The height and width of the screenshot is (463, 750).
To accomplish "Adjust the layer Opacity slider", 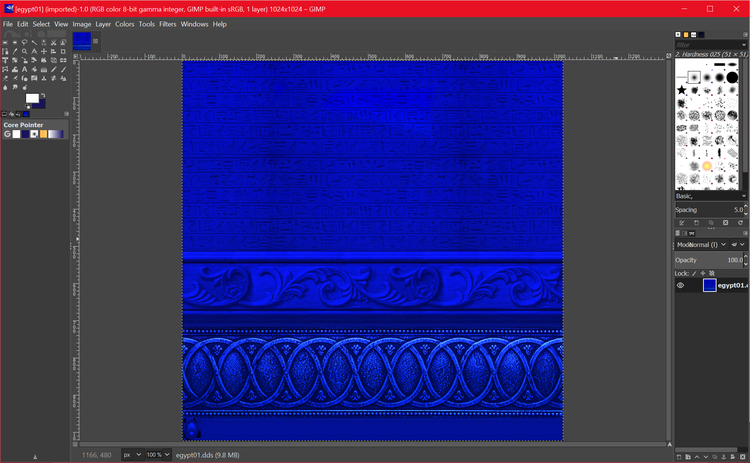I will 708,260.
